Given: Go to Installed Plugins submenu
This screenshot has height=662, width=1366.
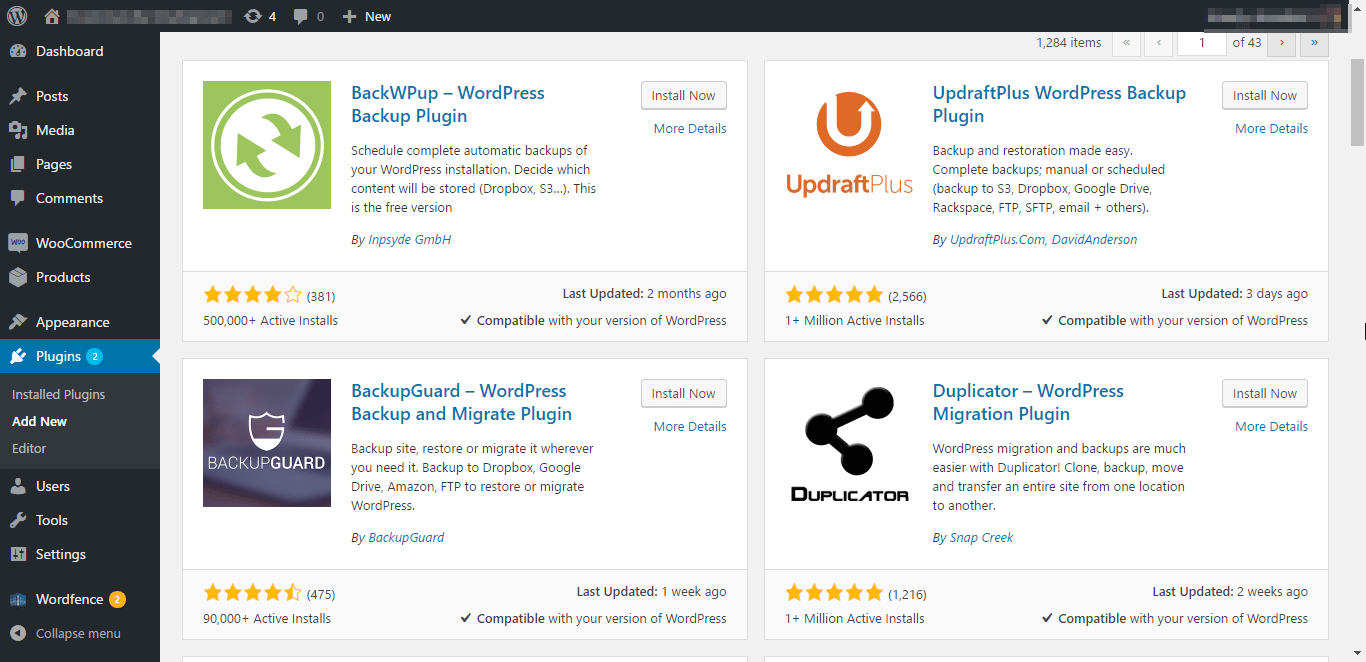Looking at the screenshot, I should 58,394.
